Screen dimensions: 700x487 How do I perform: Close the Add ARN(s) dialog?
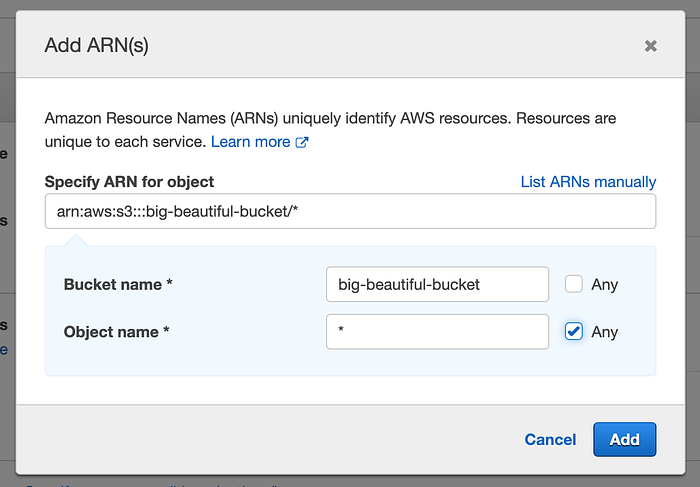point(650,46)
